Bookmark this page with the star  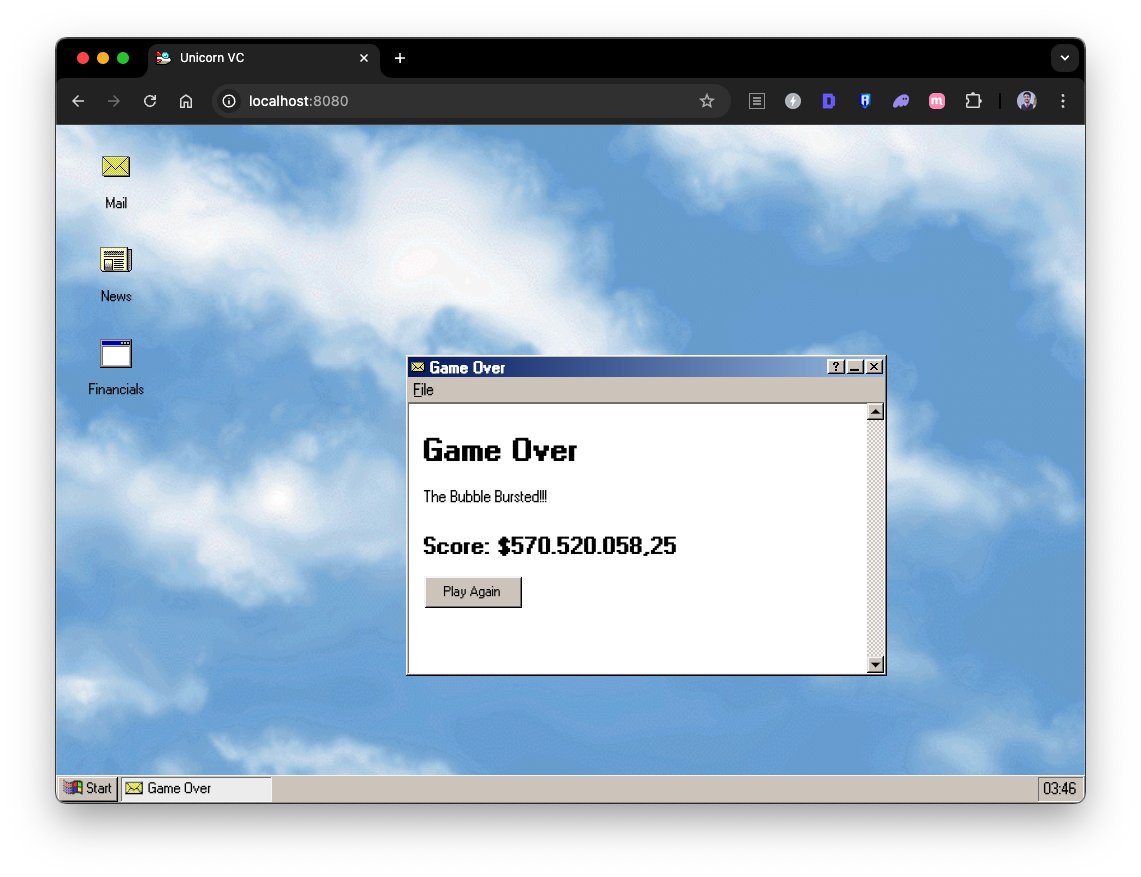pyautogui.click(x=707, y=101)
